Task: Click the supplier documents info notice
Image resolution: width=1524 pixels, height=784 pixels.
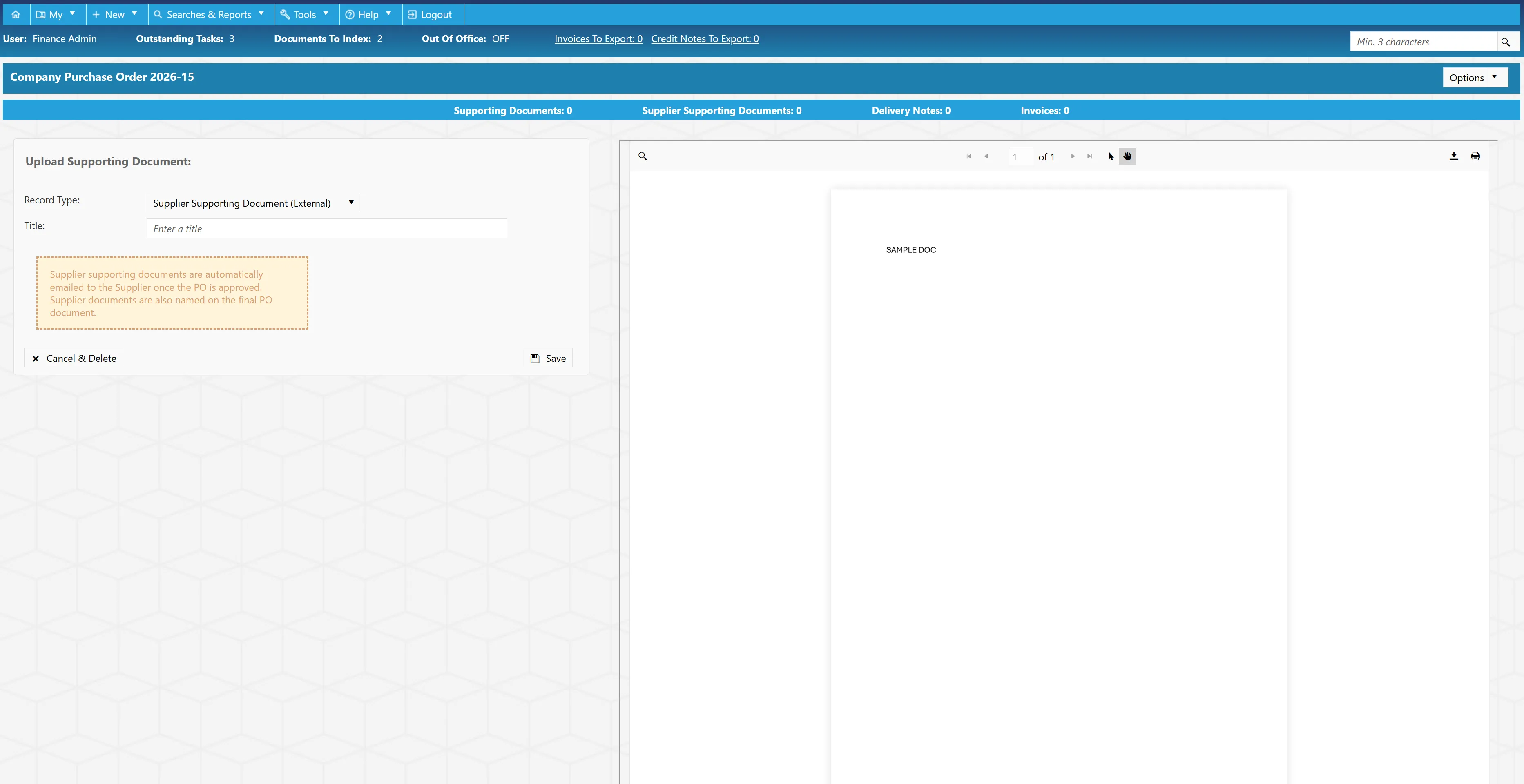Action: tap(172, 293)
